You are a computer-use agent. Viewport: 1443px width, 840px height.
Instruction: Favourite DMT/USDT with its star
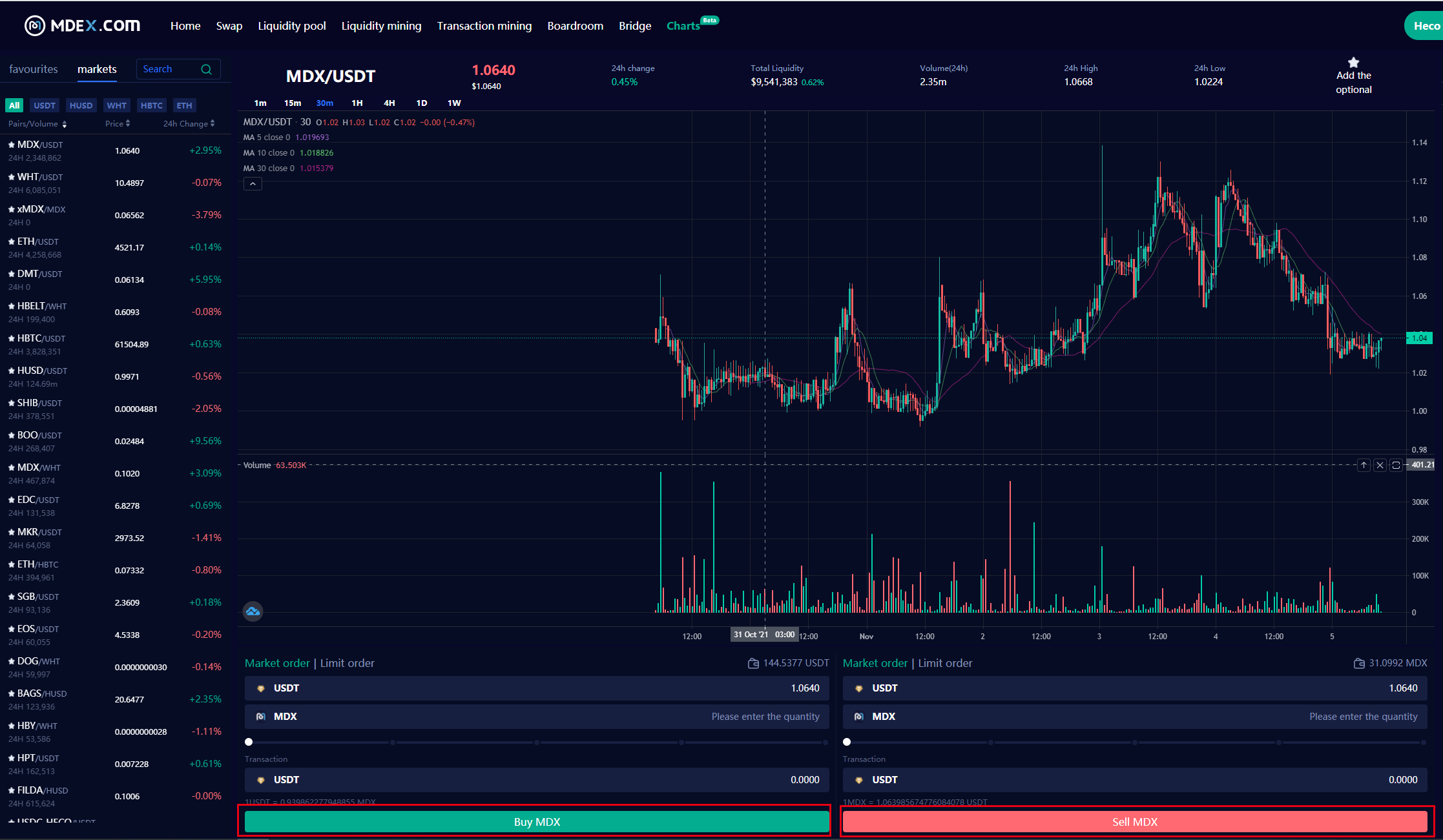click(12, 274)
